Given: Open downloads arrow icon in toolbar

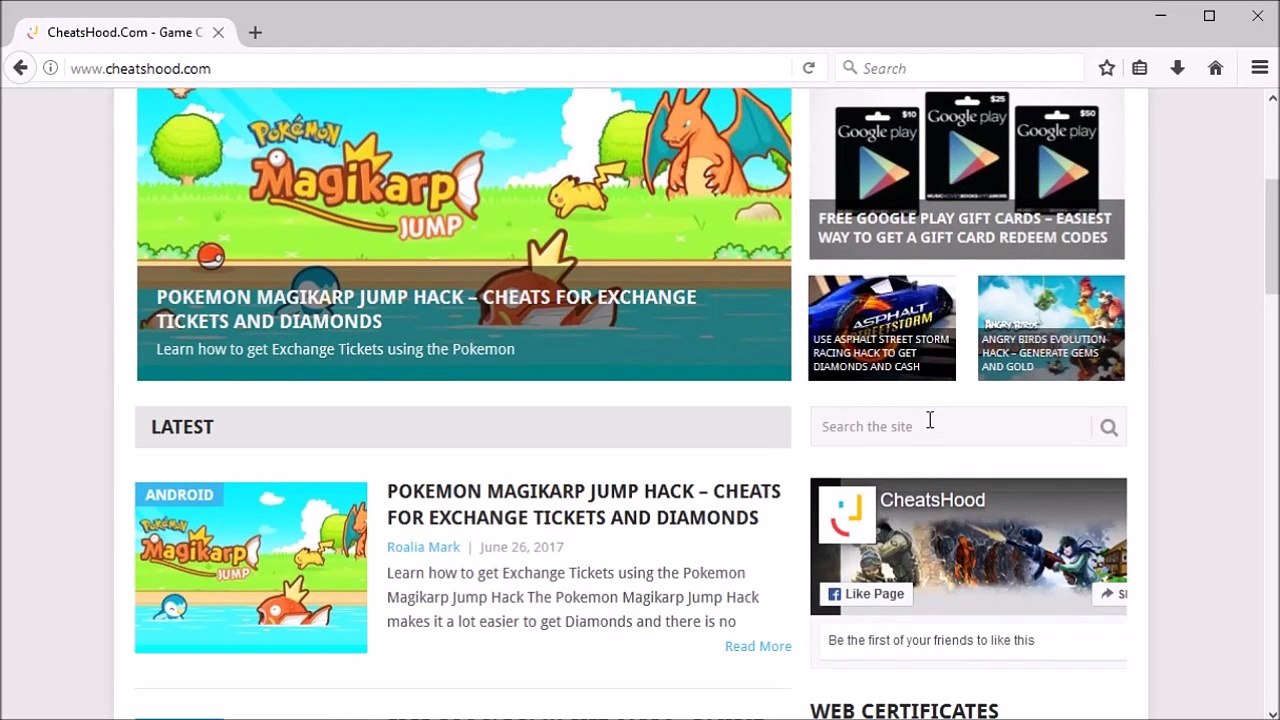Looking at the screenshot, I should point(1178,68).
